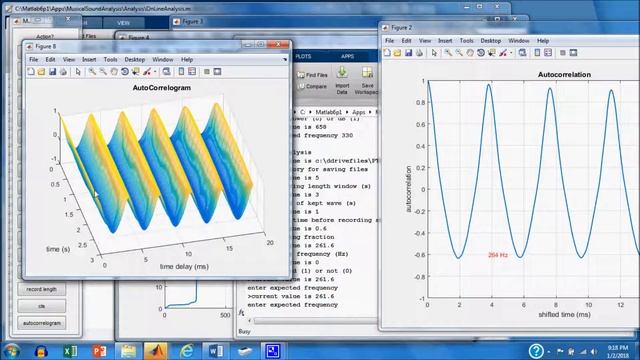The width and height of the screenshot is (640, 360).
Task: Open brush color dropdown arrow in Figure 2
Action: 511,53
